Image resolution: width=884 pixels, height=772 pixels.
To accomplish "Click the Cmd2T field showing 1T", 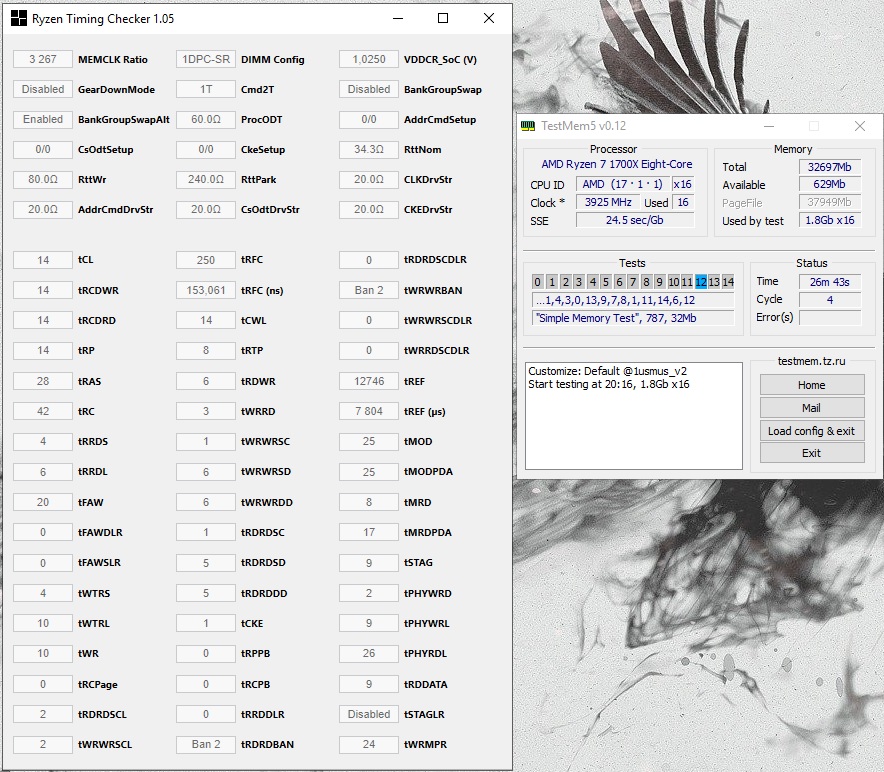I will point(206,89).
